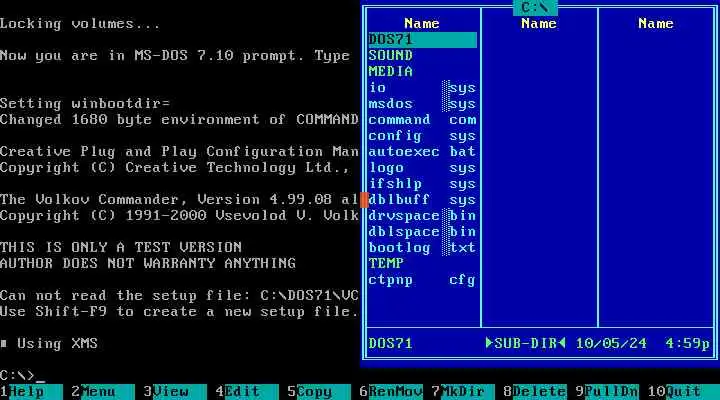Select the ifshlp sys file
This screenshot has height=400, width=720.
click(x=422, y=184)
